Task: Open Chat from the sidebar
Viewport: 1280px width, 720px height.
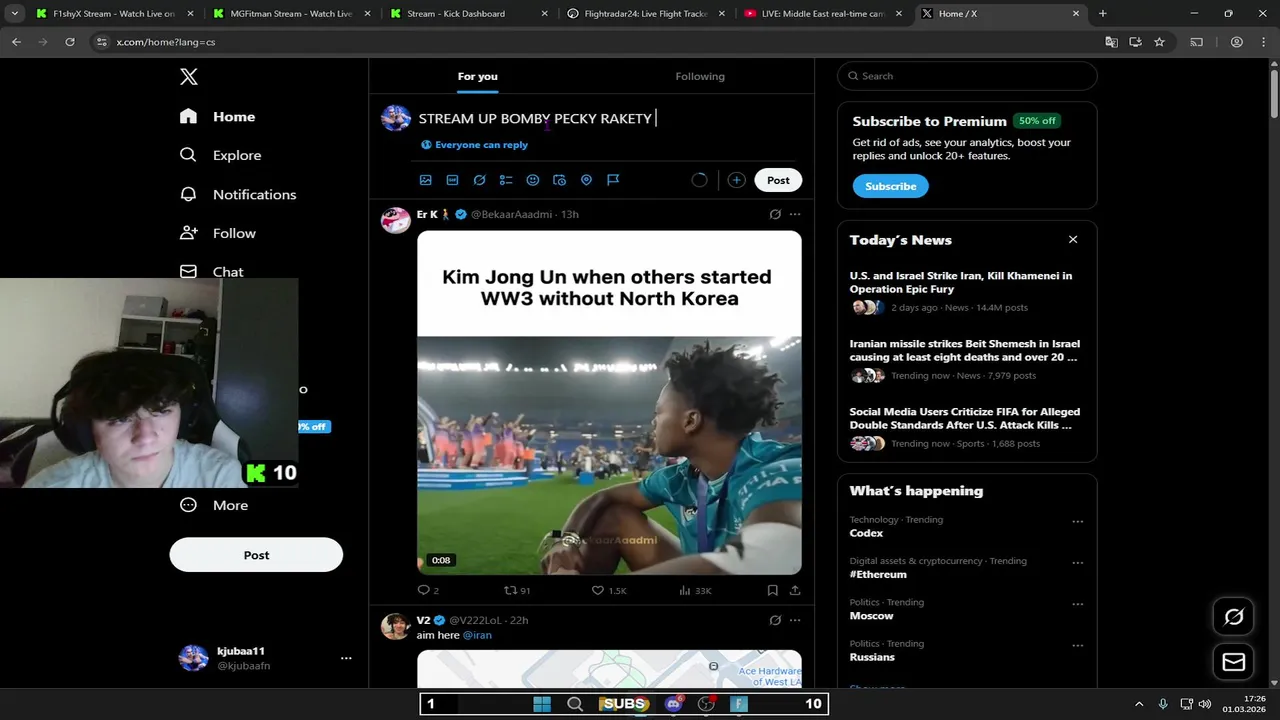Action: (211, 271)
